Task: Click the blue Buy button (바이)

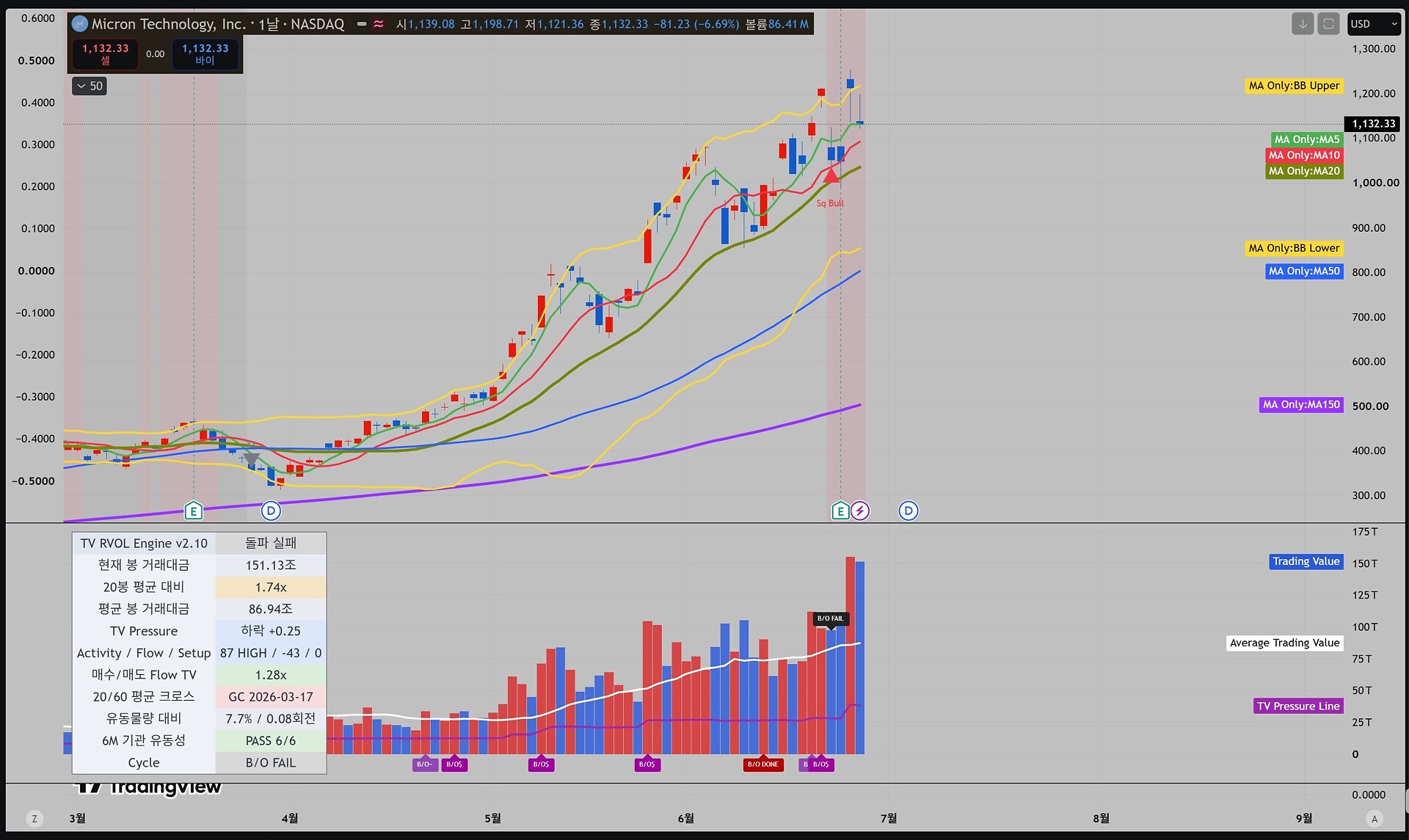Action: pyautogui.click(x=205, y=54)
